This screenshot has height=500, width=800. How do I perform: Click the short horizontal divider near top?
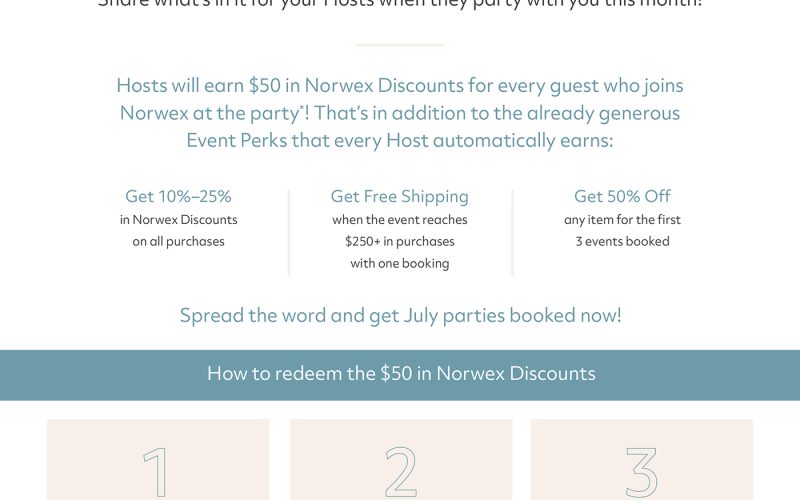[x=400, y=45]
